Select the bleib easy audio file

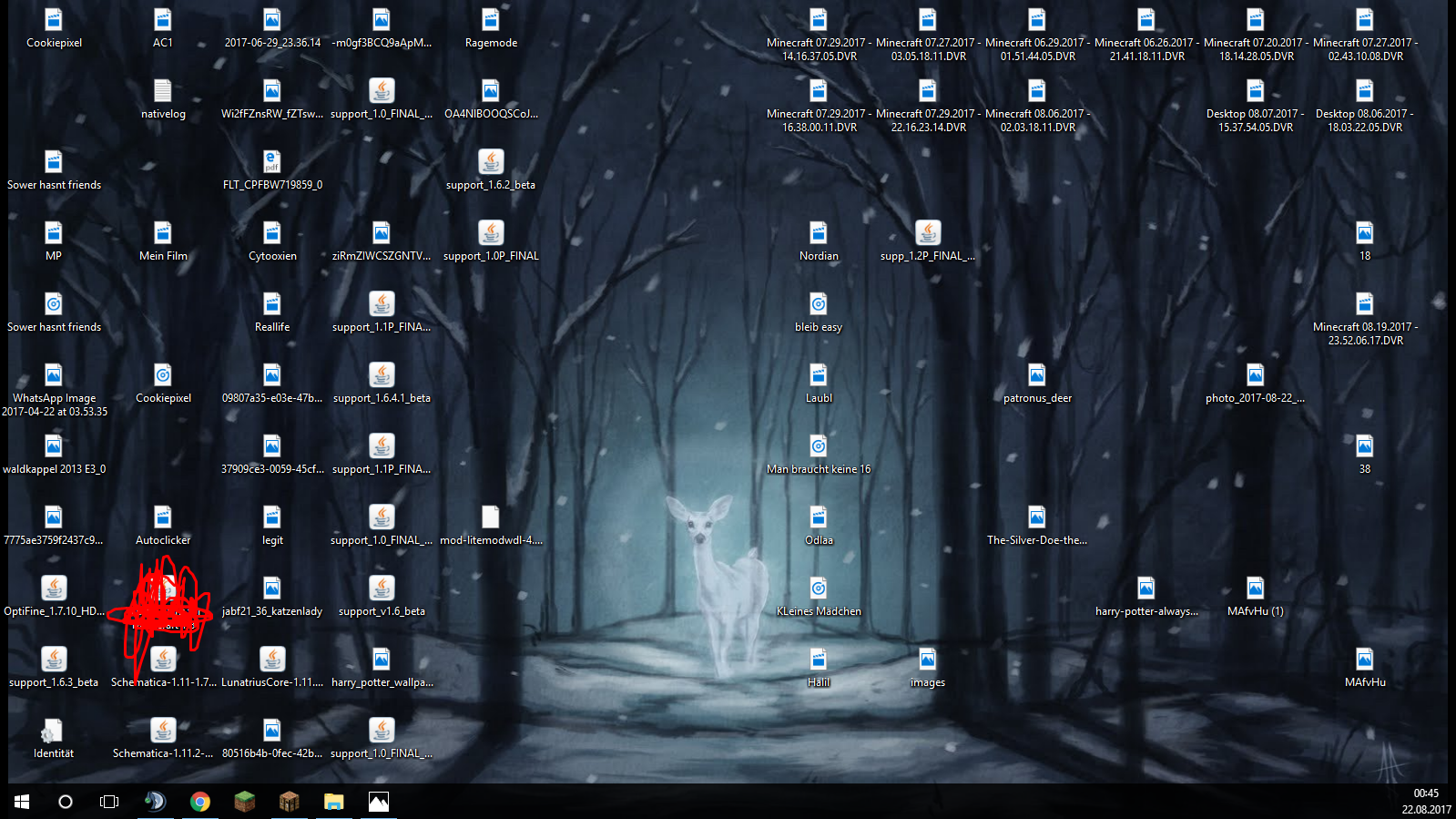(819, 304)
